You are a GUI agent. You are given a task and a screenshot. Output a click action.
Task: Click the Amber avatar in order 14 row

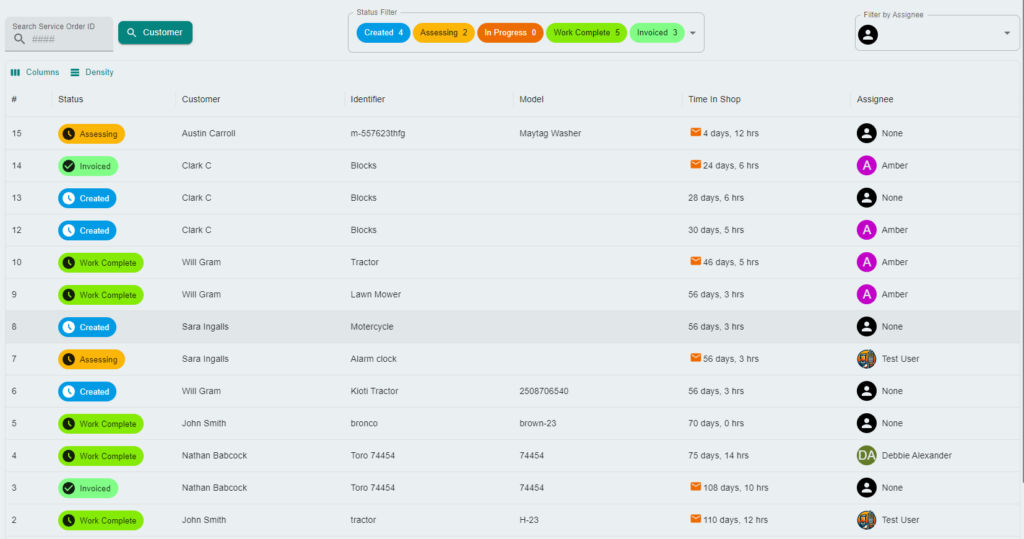pyautogui.click(x=867, y=165)
